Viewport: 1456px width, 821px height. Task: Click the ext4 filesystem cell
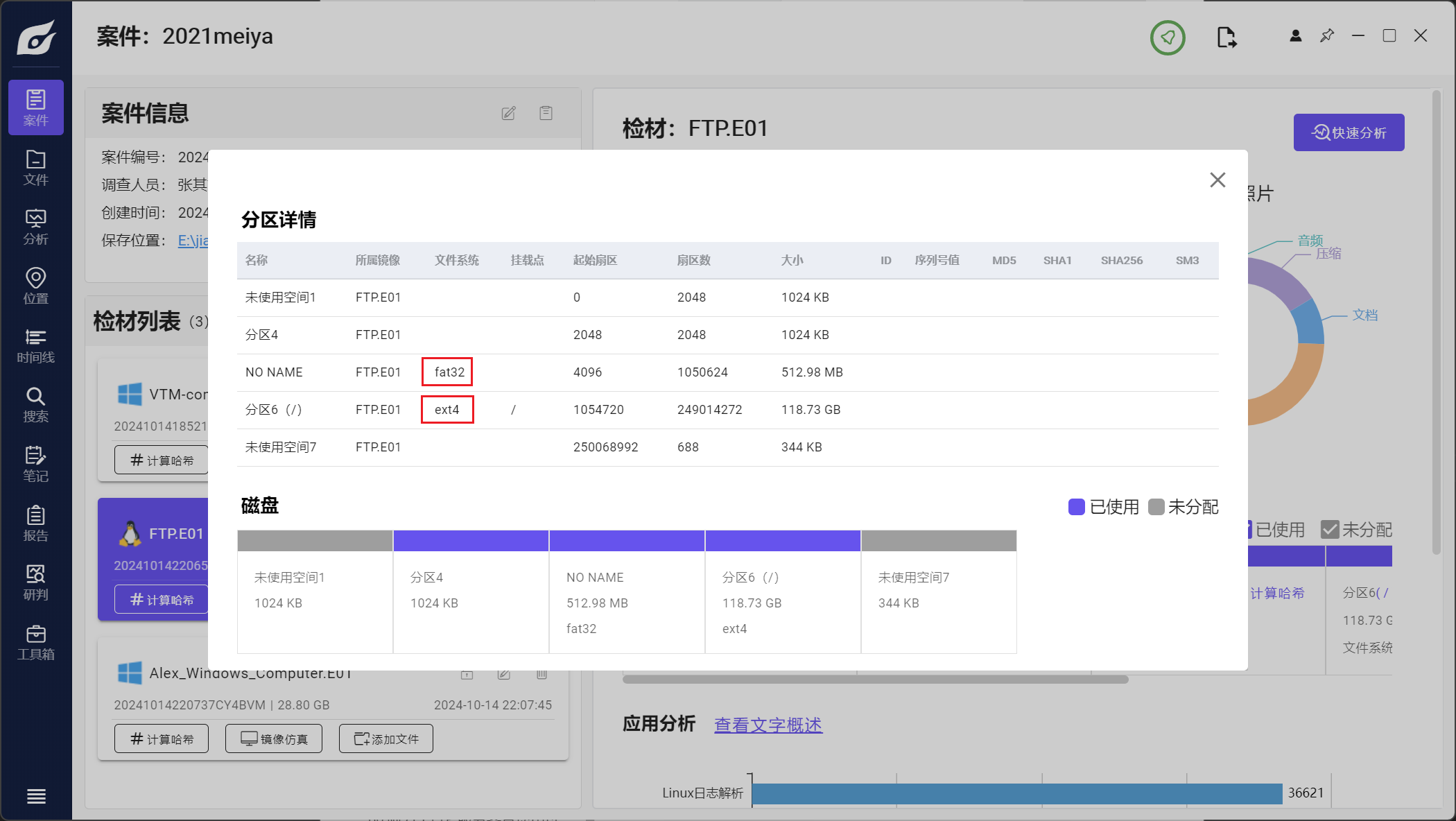pyautogui.click(x=447, y=410)
